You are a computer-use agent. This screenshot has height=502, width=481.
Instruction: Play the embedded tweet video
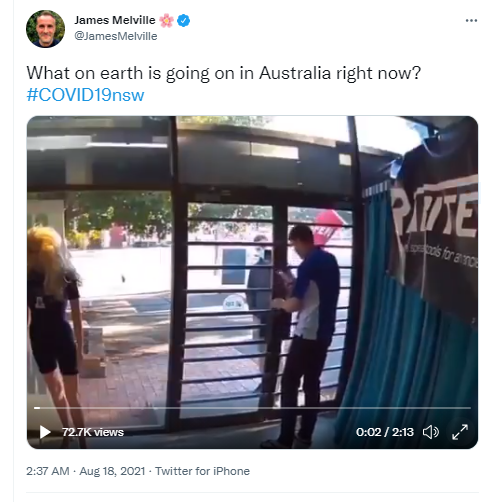(x=45, y=432)
